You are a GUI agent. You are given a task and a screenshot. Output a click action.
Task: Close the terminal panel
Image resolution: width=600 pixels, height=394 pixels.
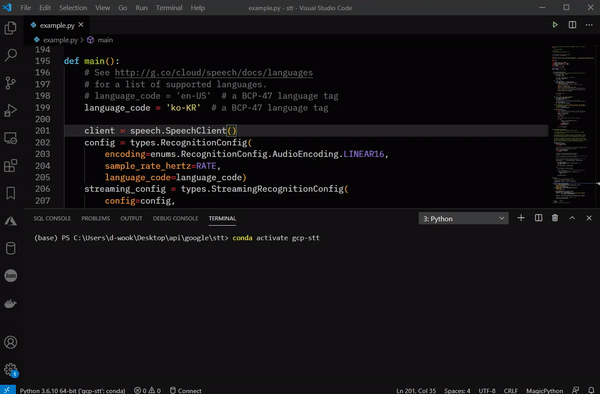(x=589, y=218)
